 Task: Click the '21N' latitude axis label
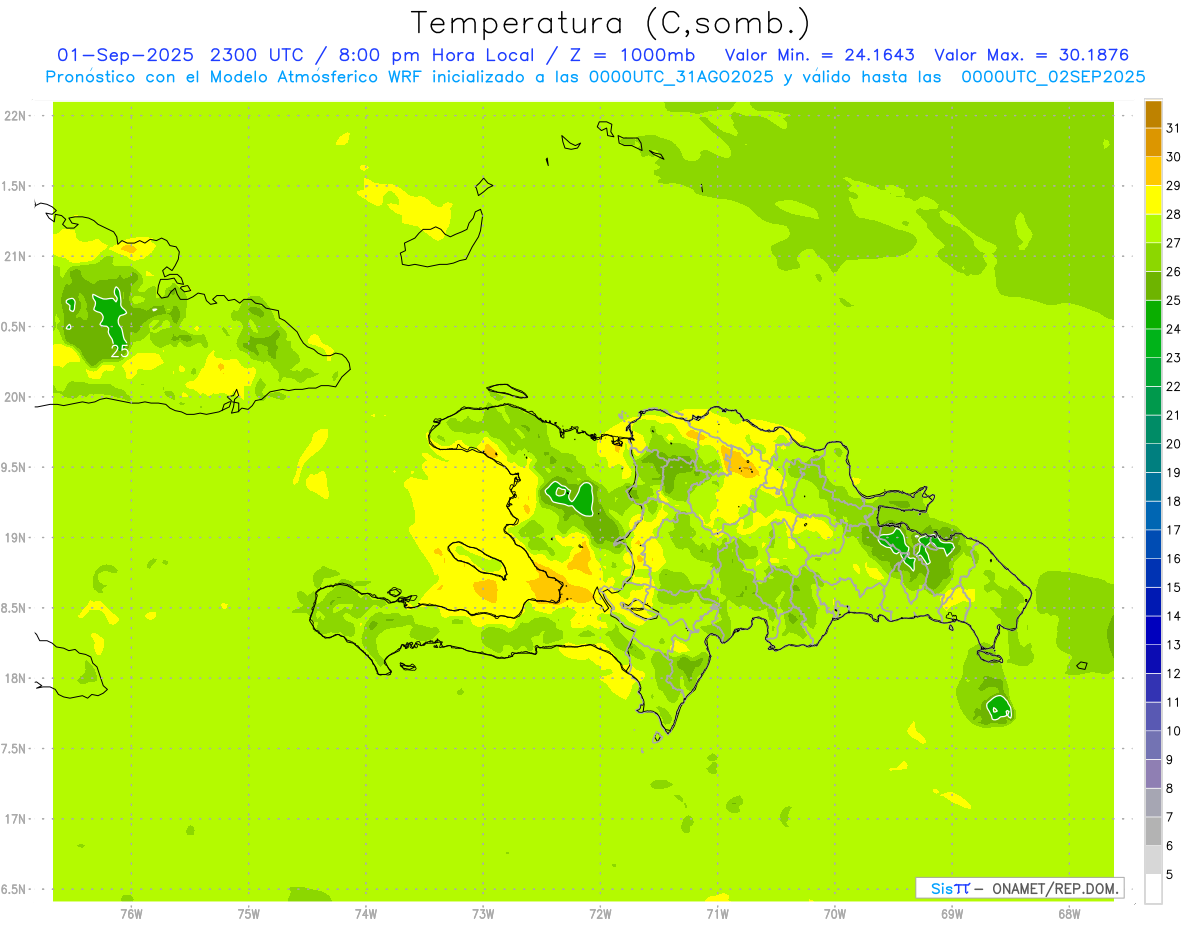tap(17, 257)
